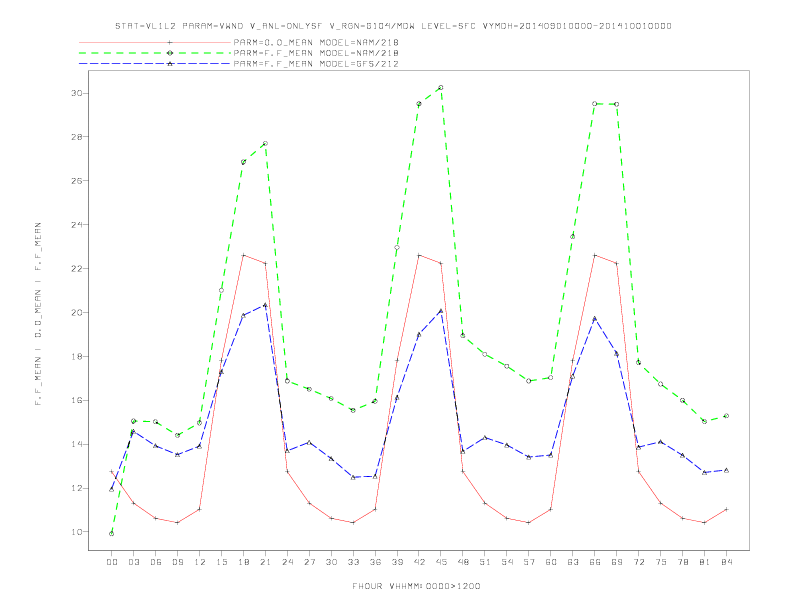Click x-axis tick label 72
This screenshot has width=792, height=612.
coord(638,562)
